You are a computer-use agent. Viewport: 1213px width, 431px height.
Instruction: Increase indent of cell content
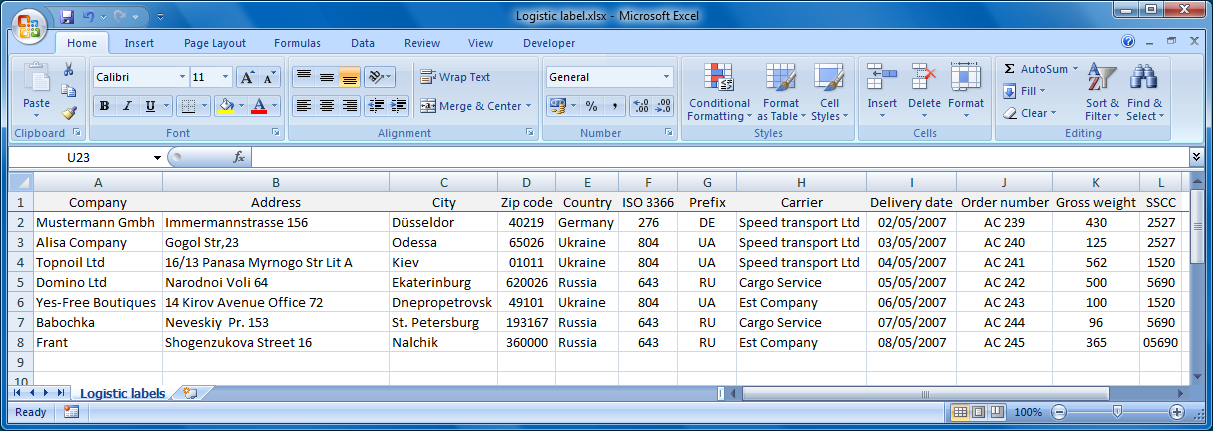399,105
